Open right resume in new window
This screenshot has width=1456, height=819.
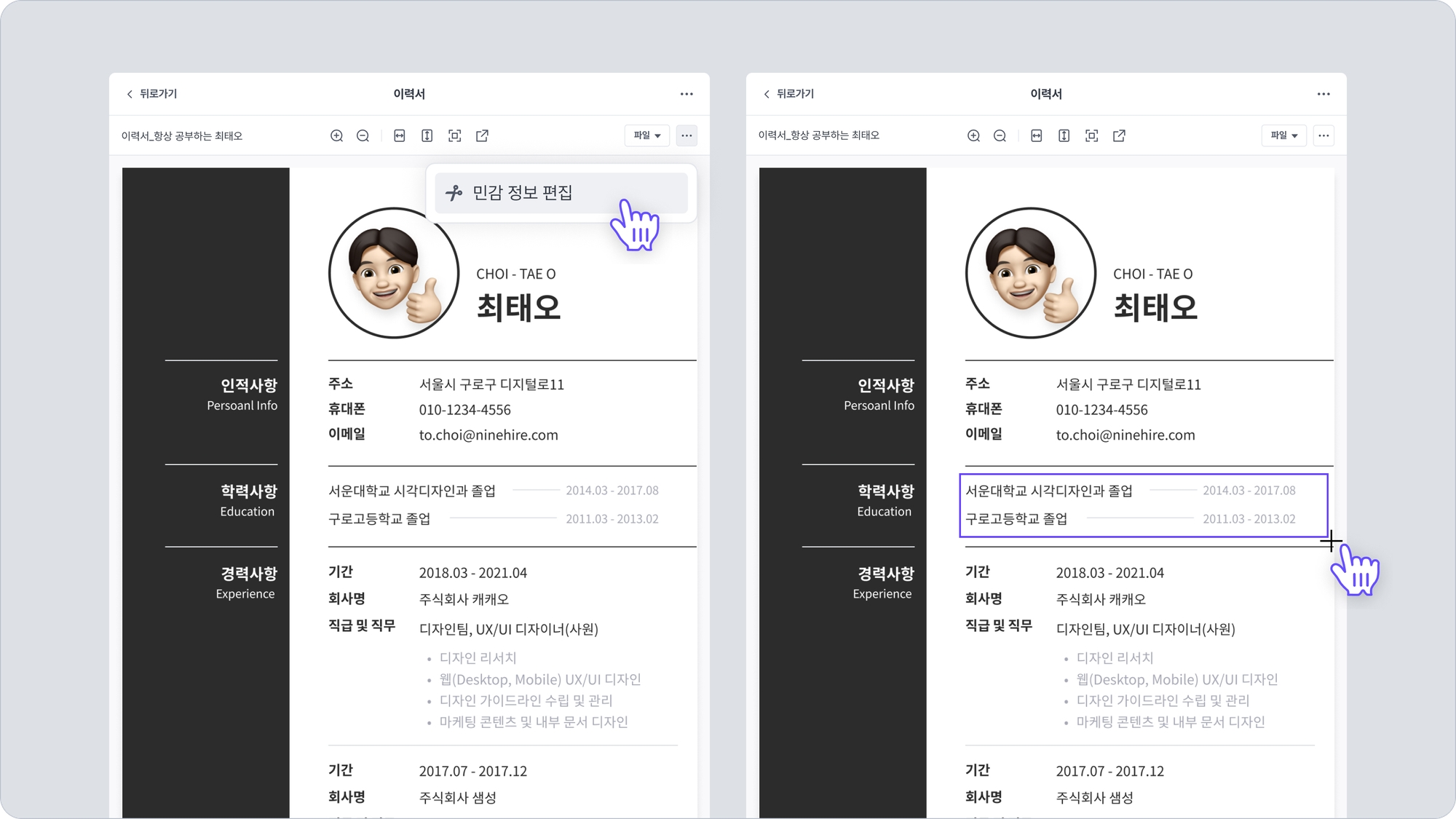(x=1119, y=136)
